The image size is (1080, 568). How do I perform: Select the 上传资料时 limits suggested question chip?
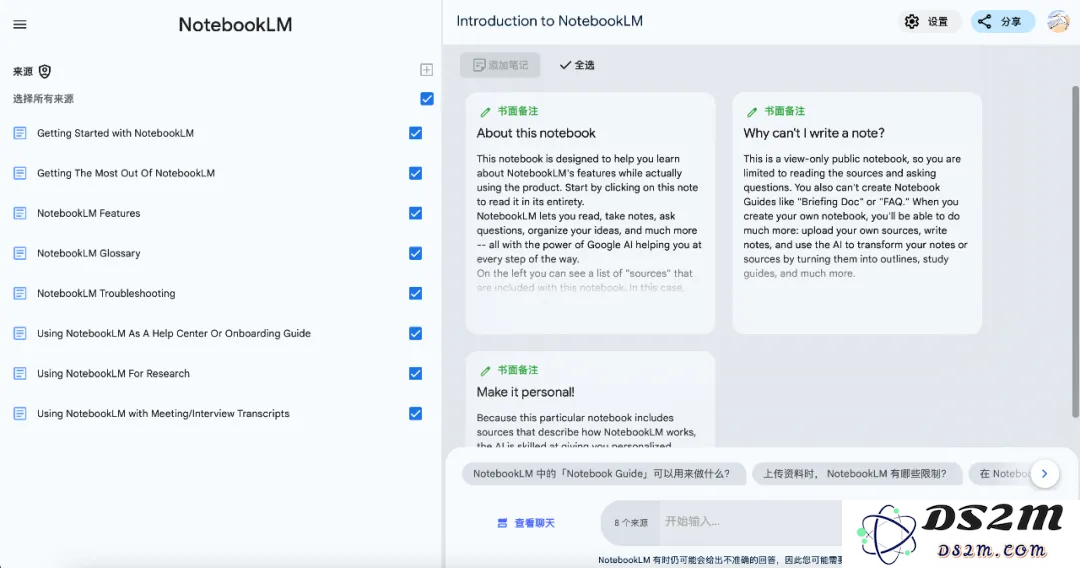point(857,474)
